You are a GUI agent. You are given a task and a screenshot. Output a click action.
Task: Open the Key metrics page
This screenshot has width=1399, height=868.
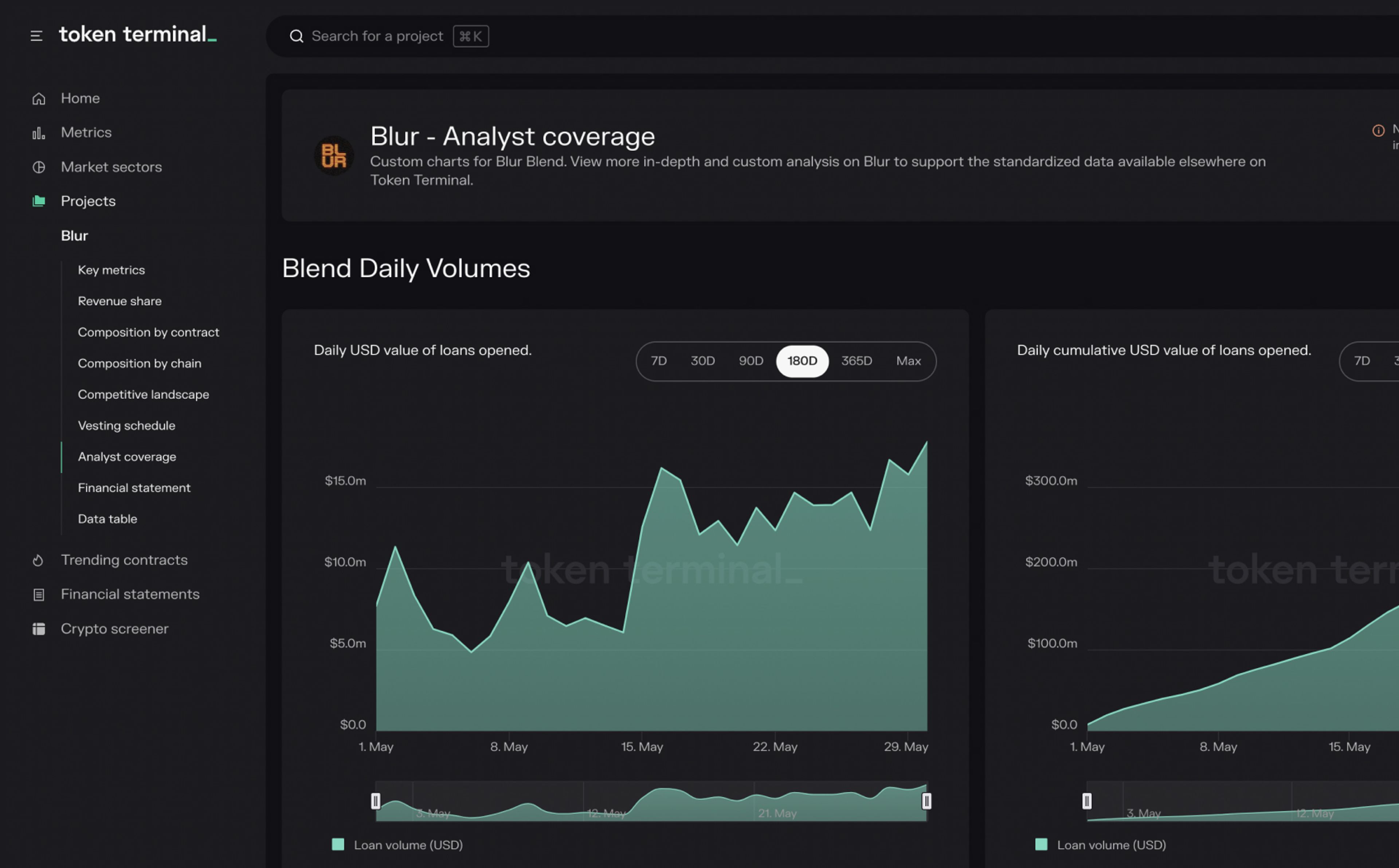tap(111, 270)
